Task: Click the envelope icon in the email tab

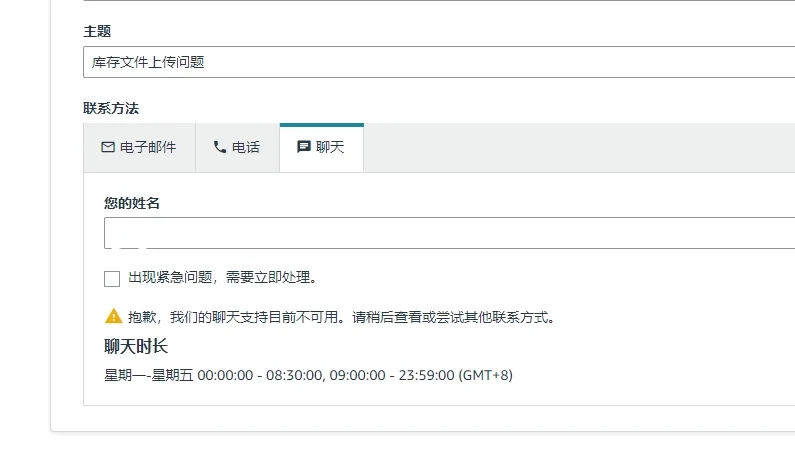Action: (108, 147)
